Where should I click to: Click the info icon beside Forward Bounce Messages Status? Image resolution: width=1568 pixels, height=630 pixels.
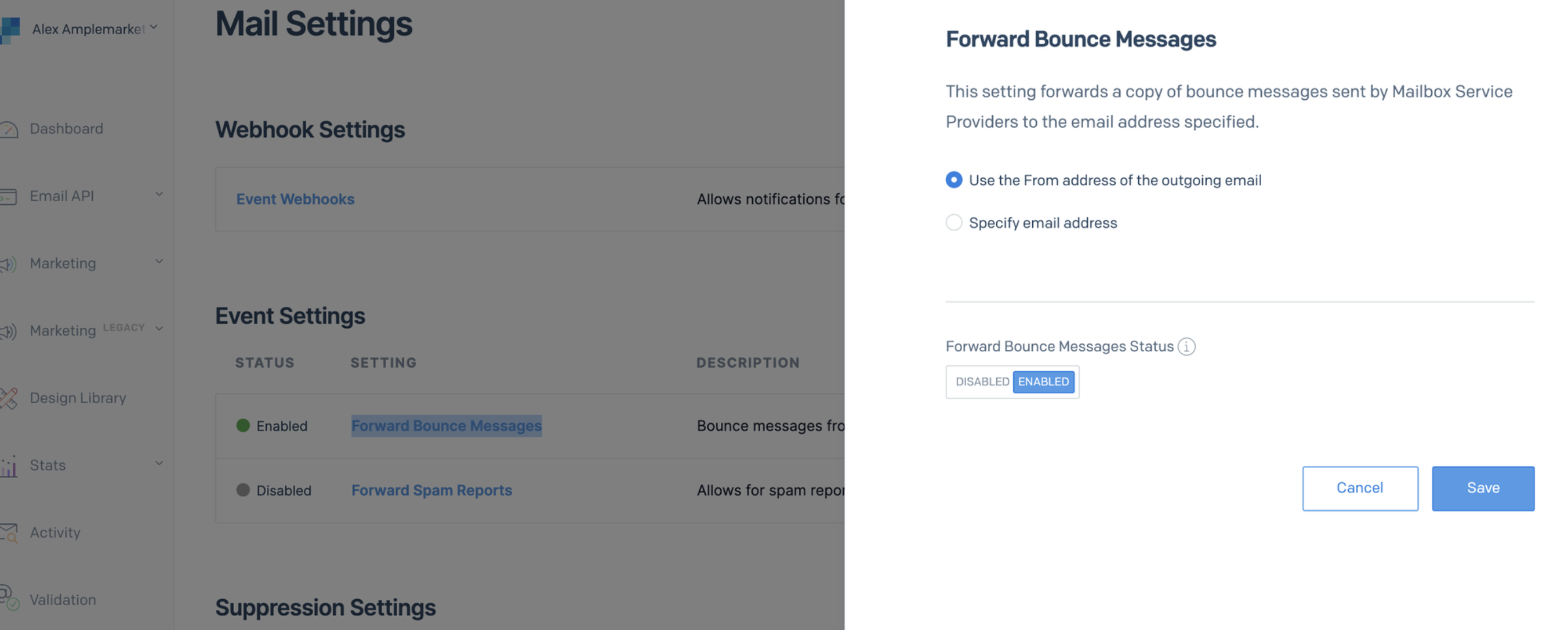[1186, 346]
